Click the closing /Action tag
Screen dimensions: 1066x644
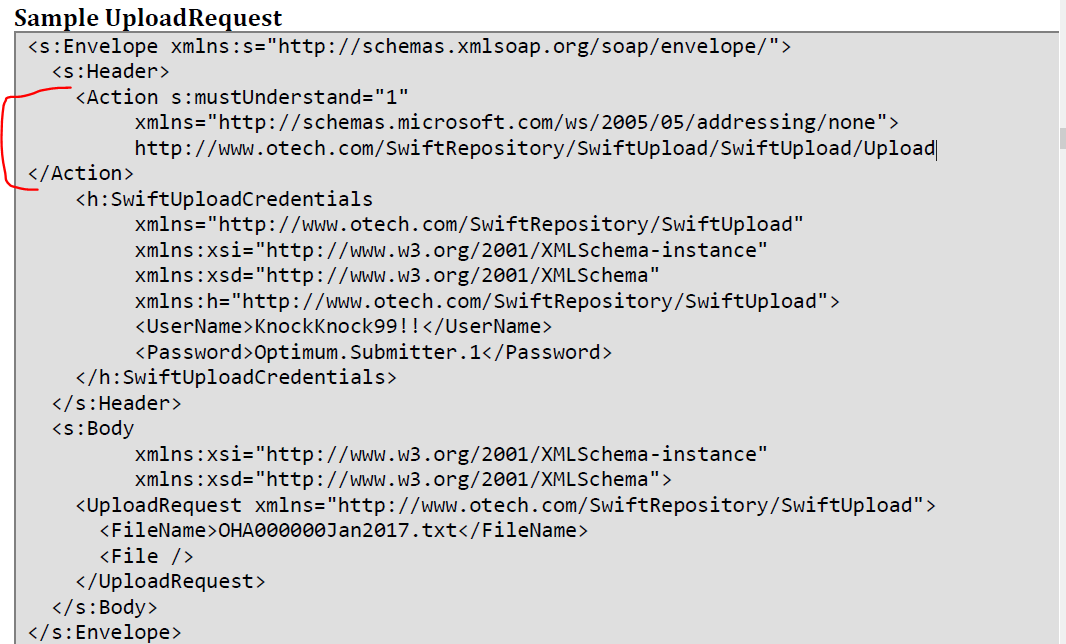pos(81,173)
